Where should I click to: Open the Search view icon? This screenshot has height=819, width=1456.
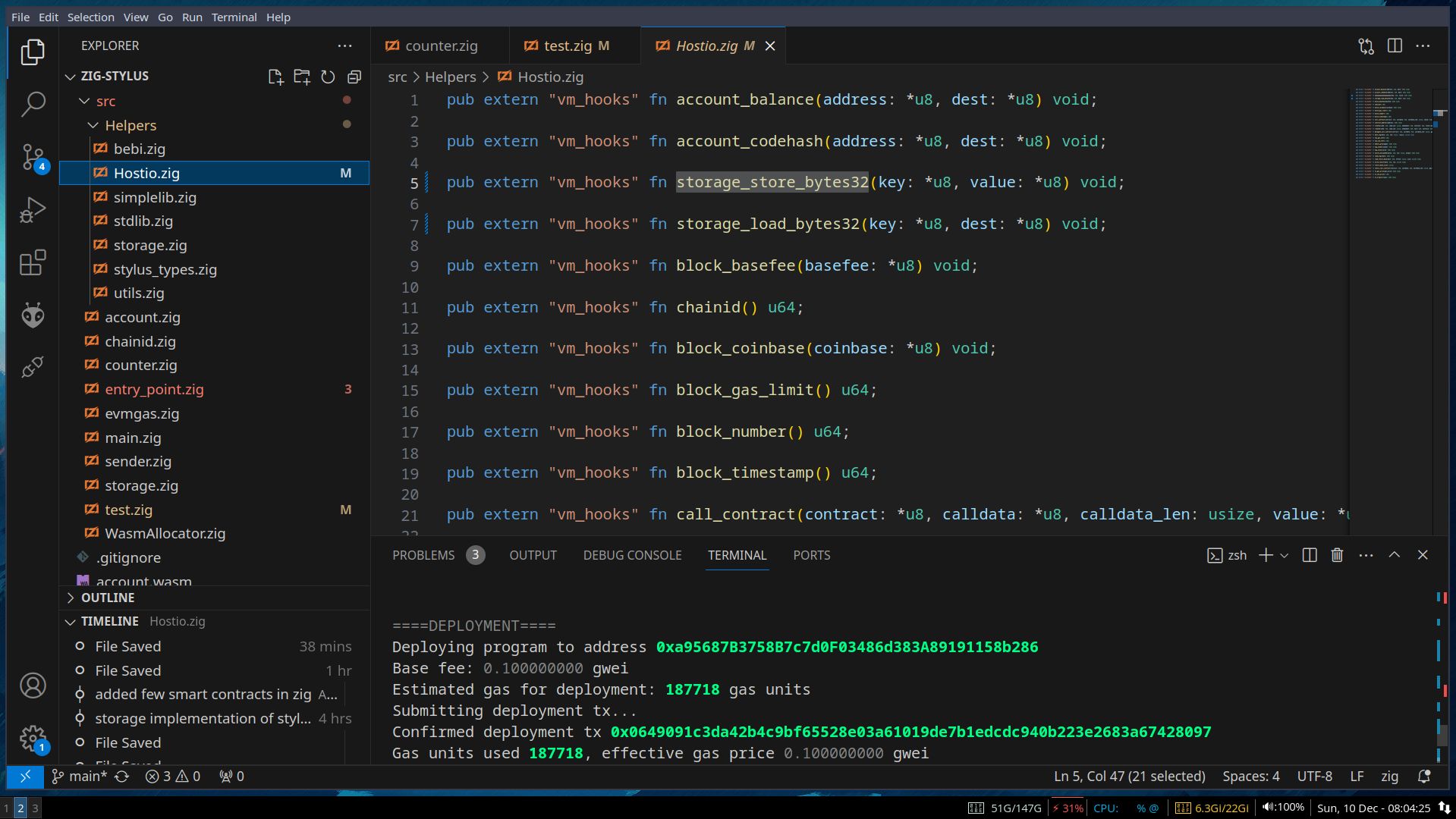(33, 105)
